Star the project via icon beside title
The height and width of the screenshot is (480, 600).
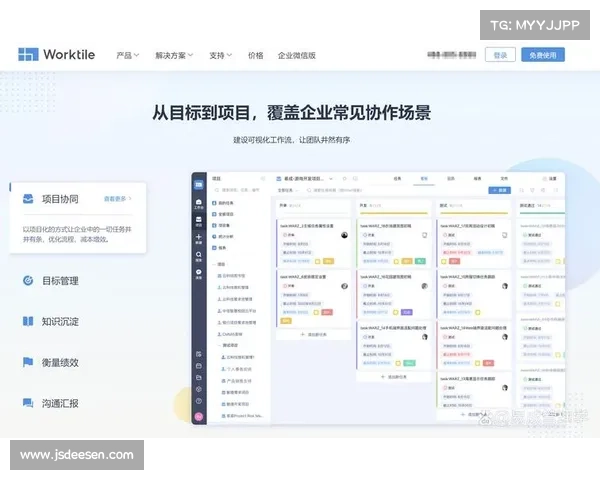coord(344,179)
